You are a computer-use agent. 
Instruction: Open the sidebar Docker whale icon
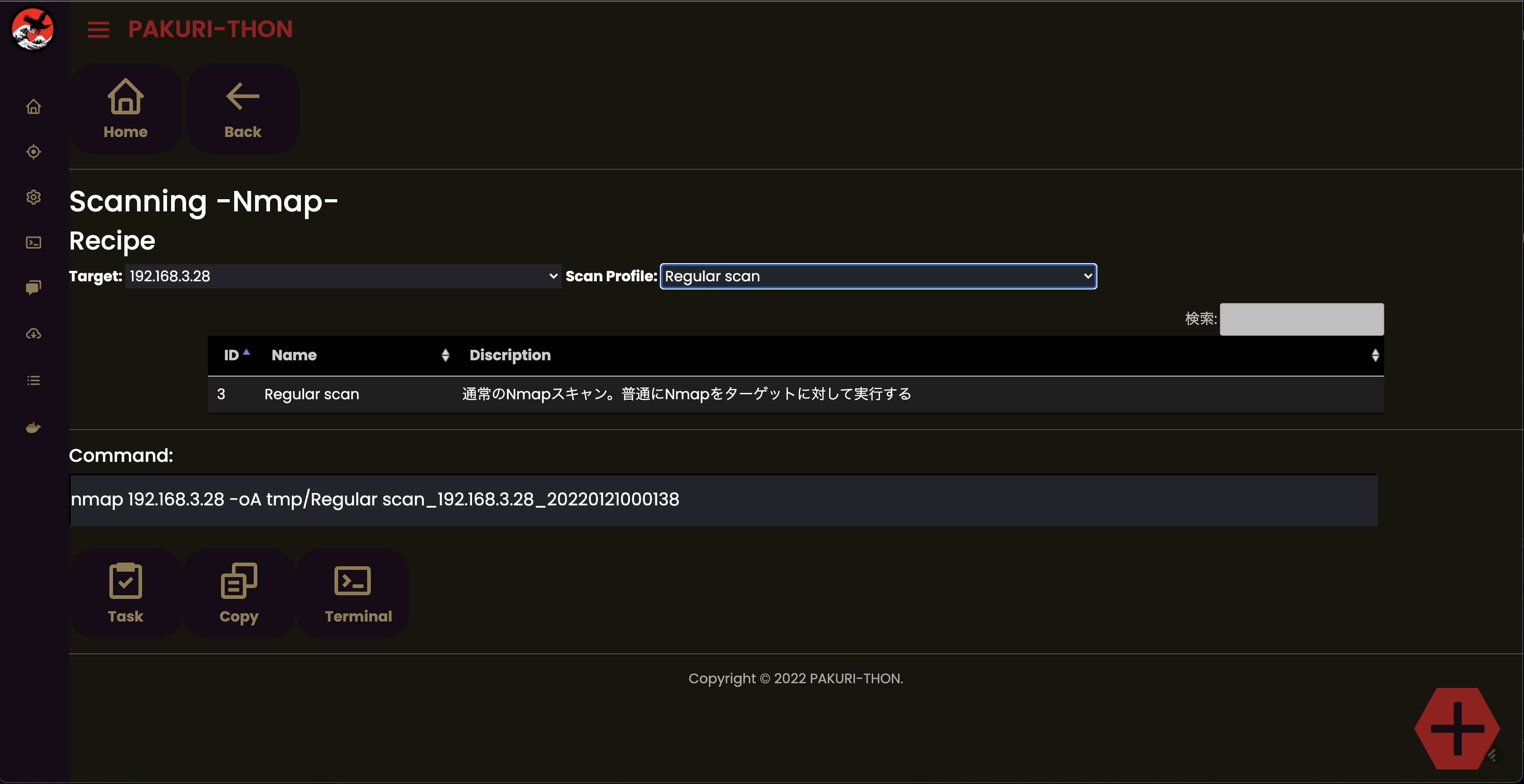tap(34, 427)
